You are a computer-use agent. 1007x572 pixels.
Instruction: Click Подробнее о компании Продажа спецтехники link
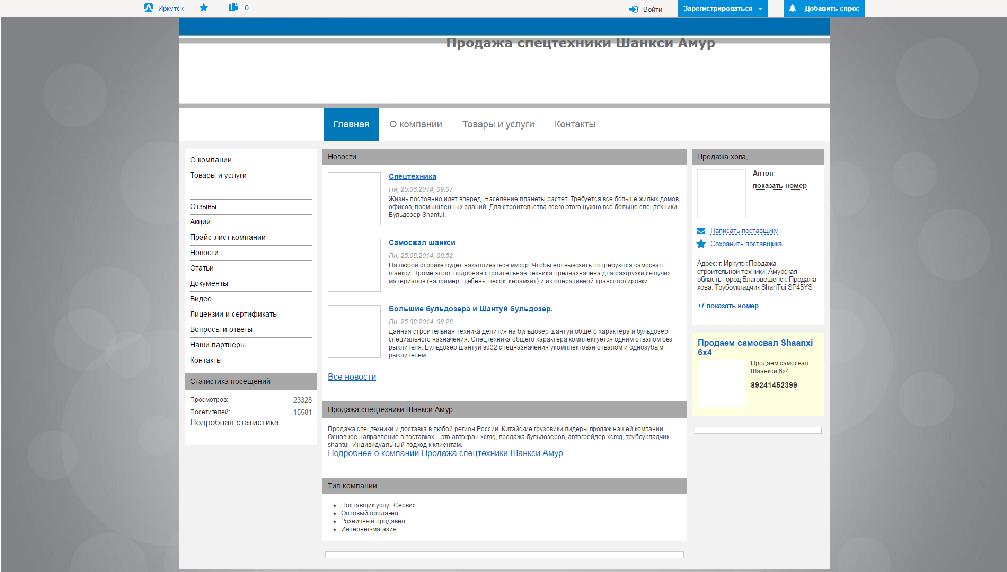445,453
